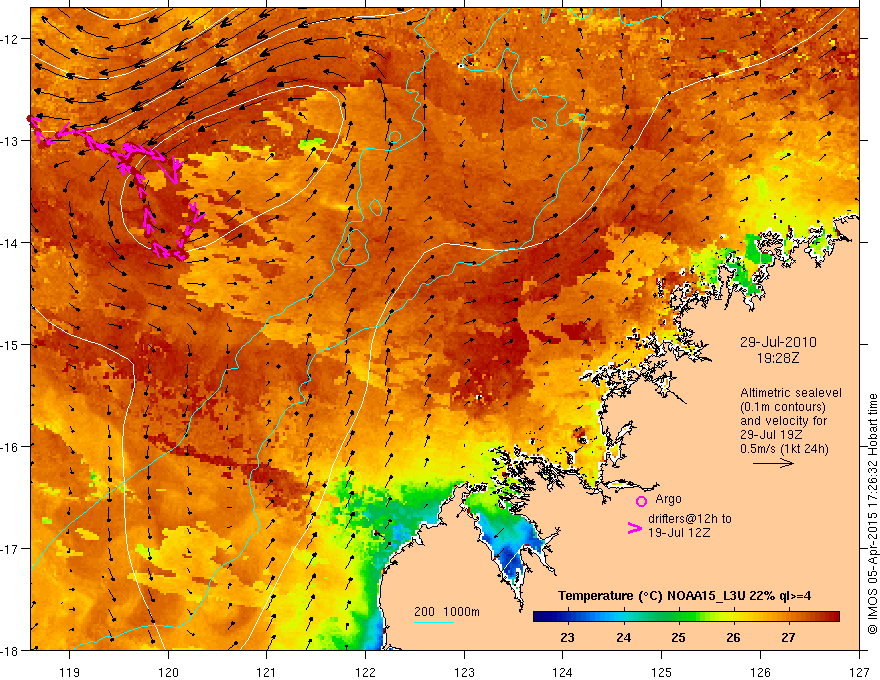This screenshot has width=880, height=680.
Task: Click latitude axis label '-12'
Action: [10, 39]
